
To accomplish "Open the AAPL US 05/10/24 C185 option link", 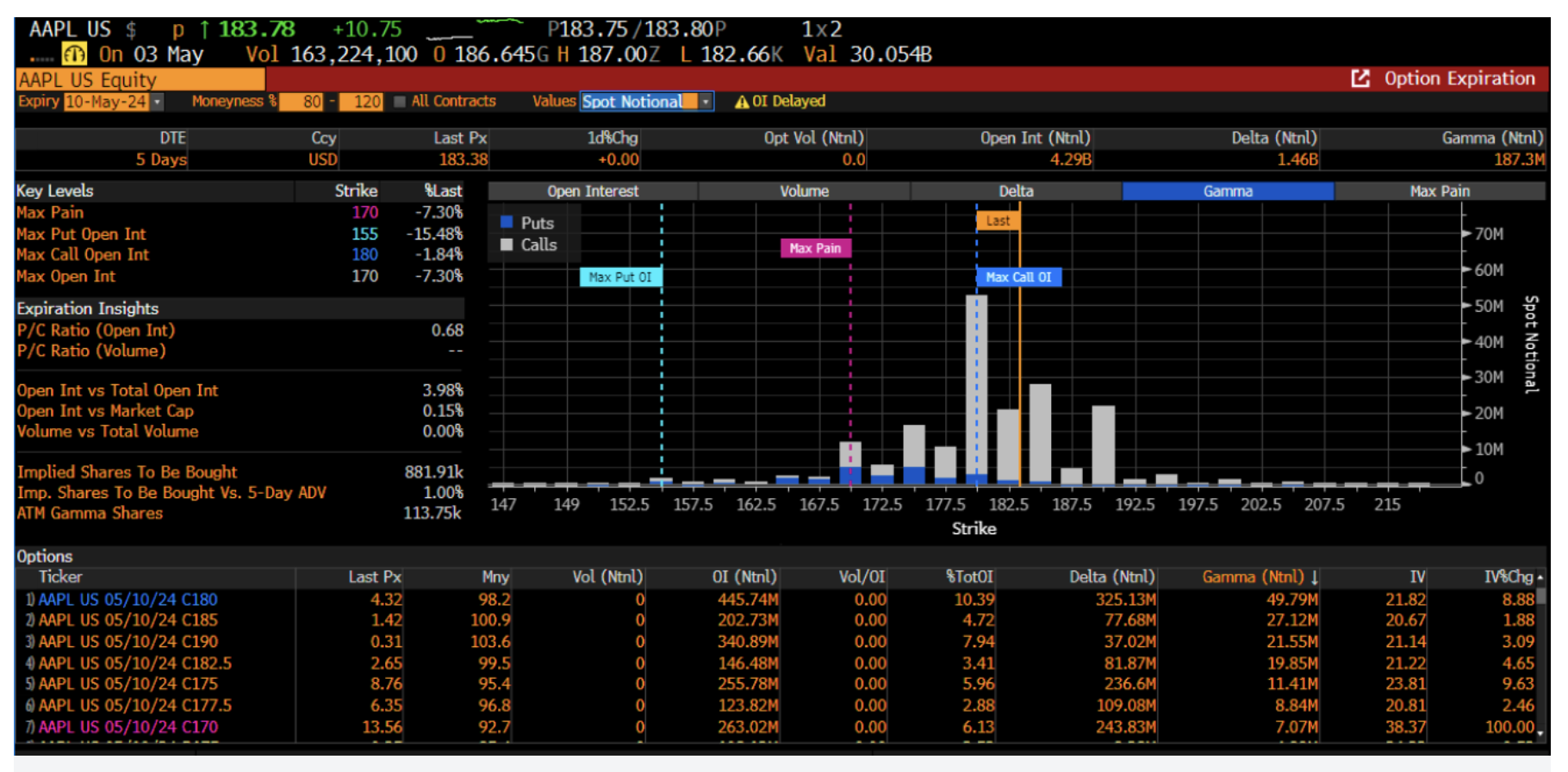I will (x=128, y=620).
